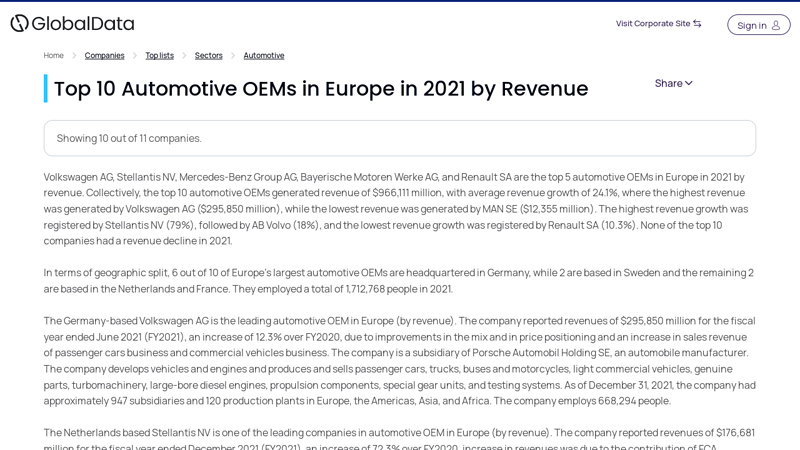Click the GlobalData logo
The height and width of the screenshot is (450, 800).
(x=72, y=23)
